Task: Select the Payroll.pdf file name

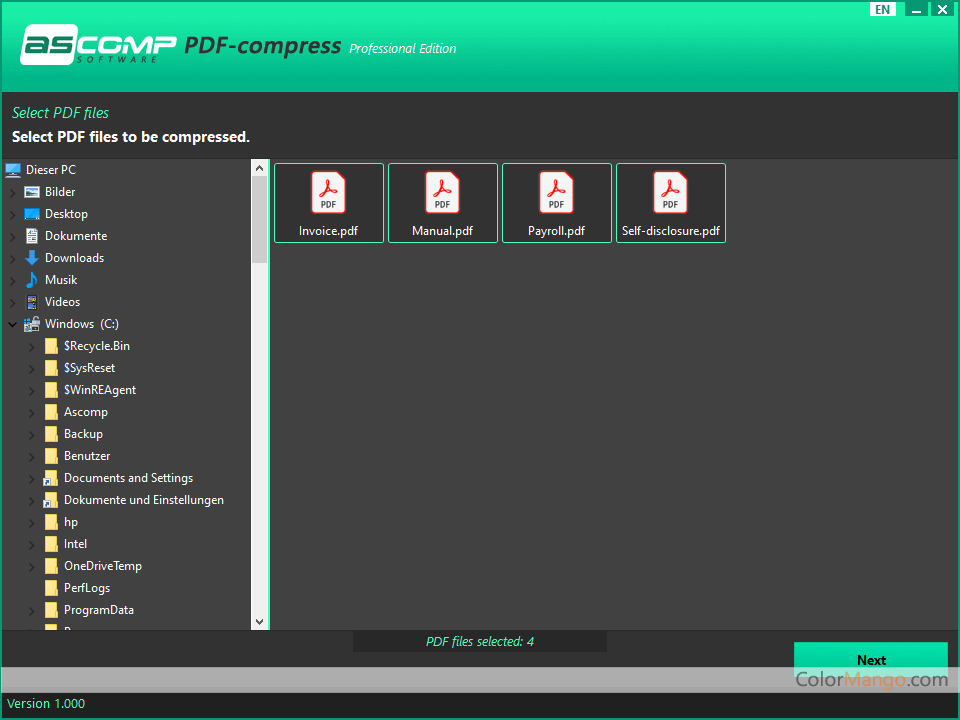Action: [556, 231]
